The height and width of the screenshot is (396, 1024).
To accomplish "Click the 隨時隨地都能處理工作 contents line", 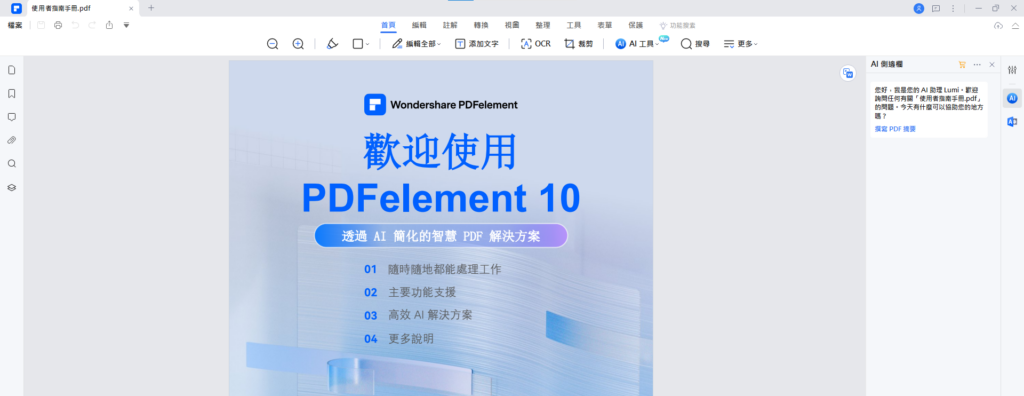I will (445, 269).
